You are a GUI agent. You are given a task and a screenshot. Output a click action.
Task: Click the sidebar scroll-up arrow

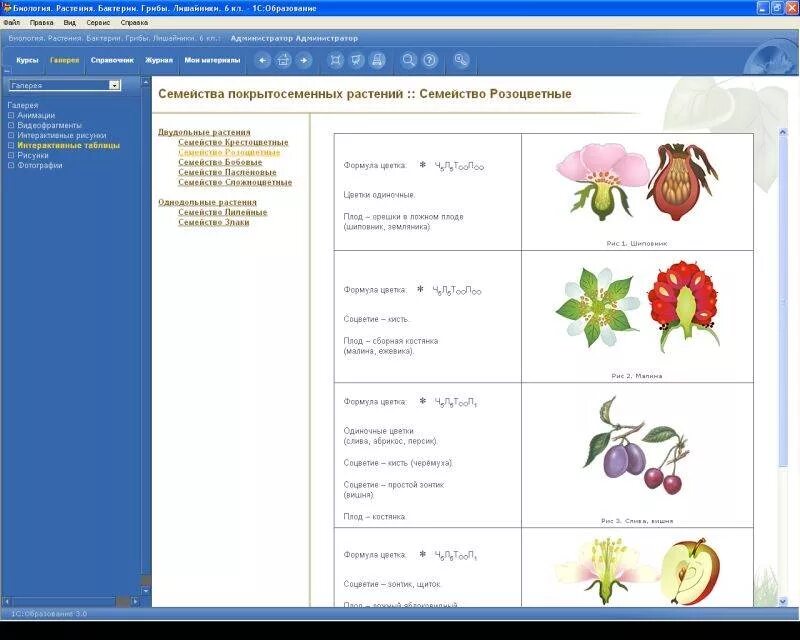(x=145, y=82)
